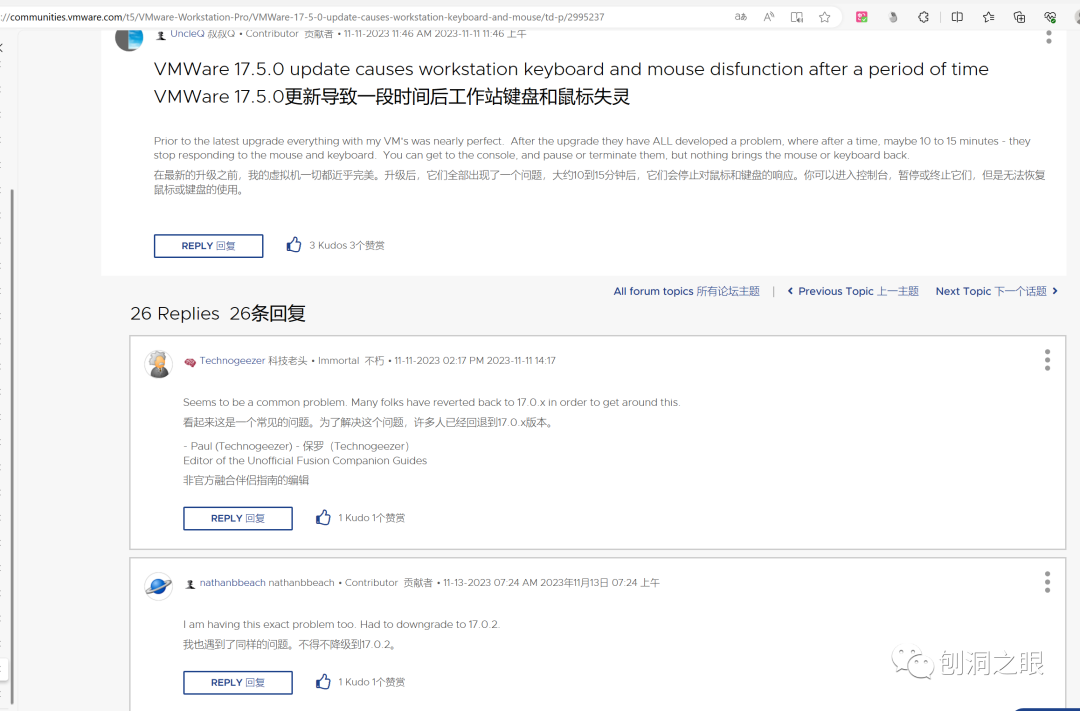Open the favorites list icon

(989, 17)
